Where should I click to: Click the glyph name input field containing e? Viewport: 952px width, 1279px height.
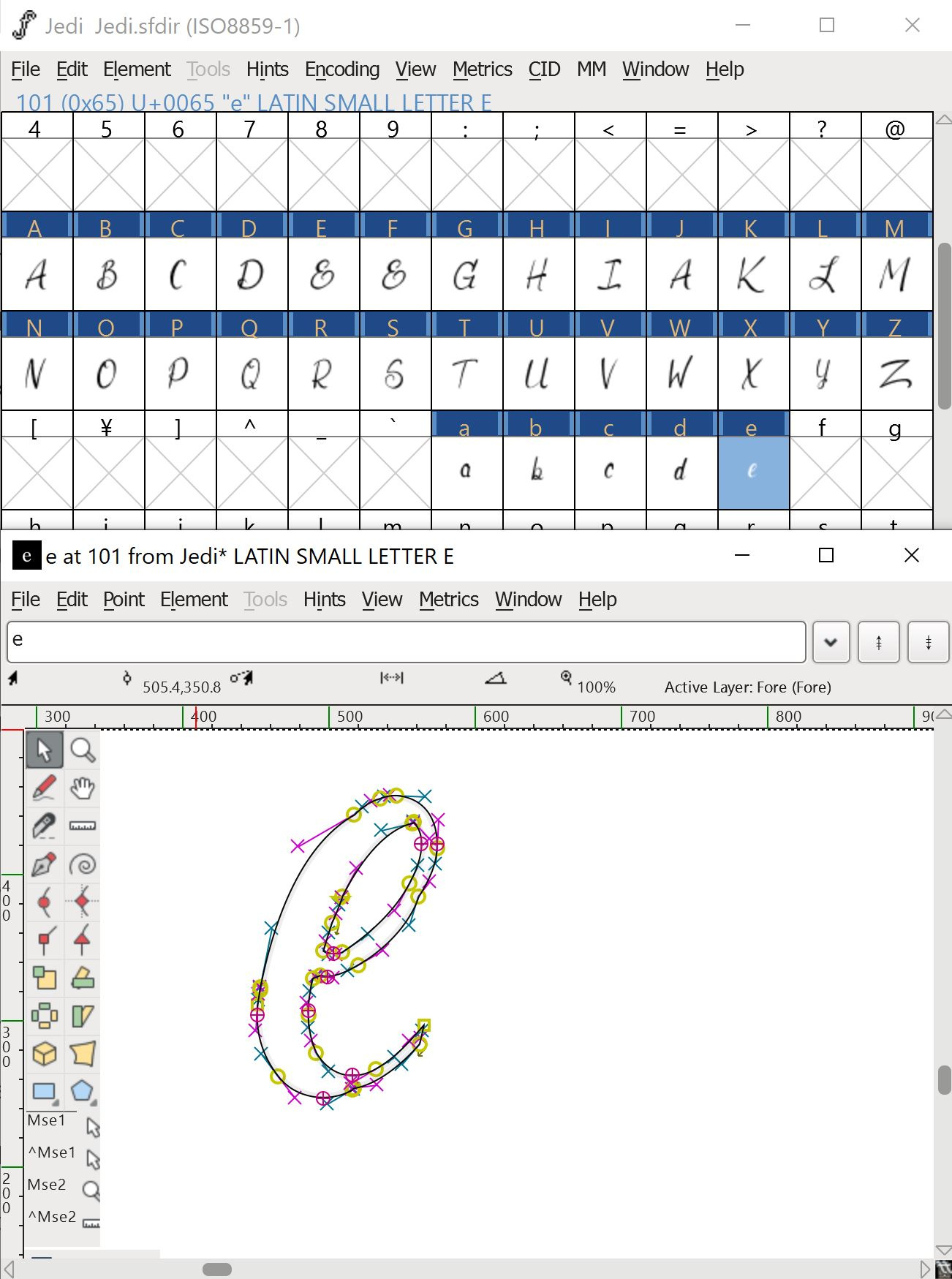[407, 642]
